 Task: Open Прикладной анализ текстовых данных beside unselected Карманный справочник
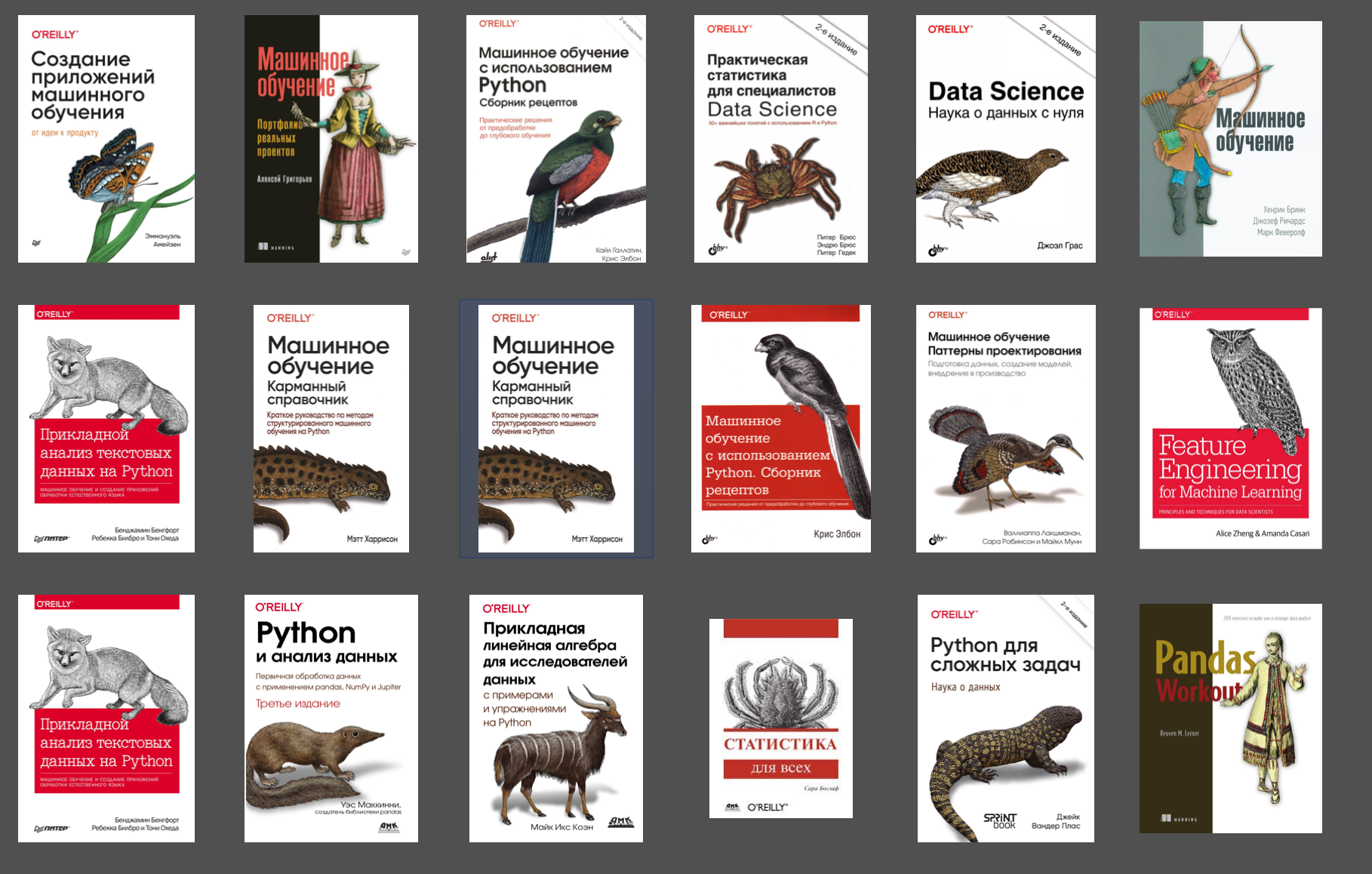click(106, 429)
